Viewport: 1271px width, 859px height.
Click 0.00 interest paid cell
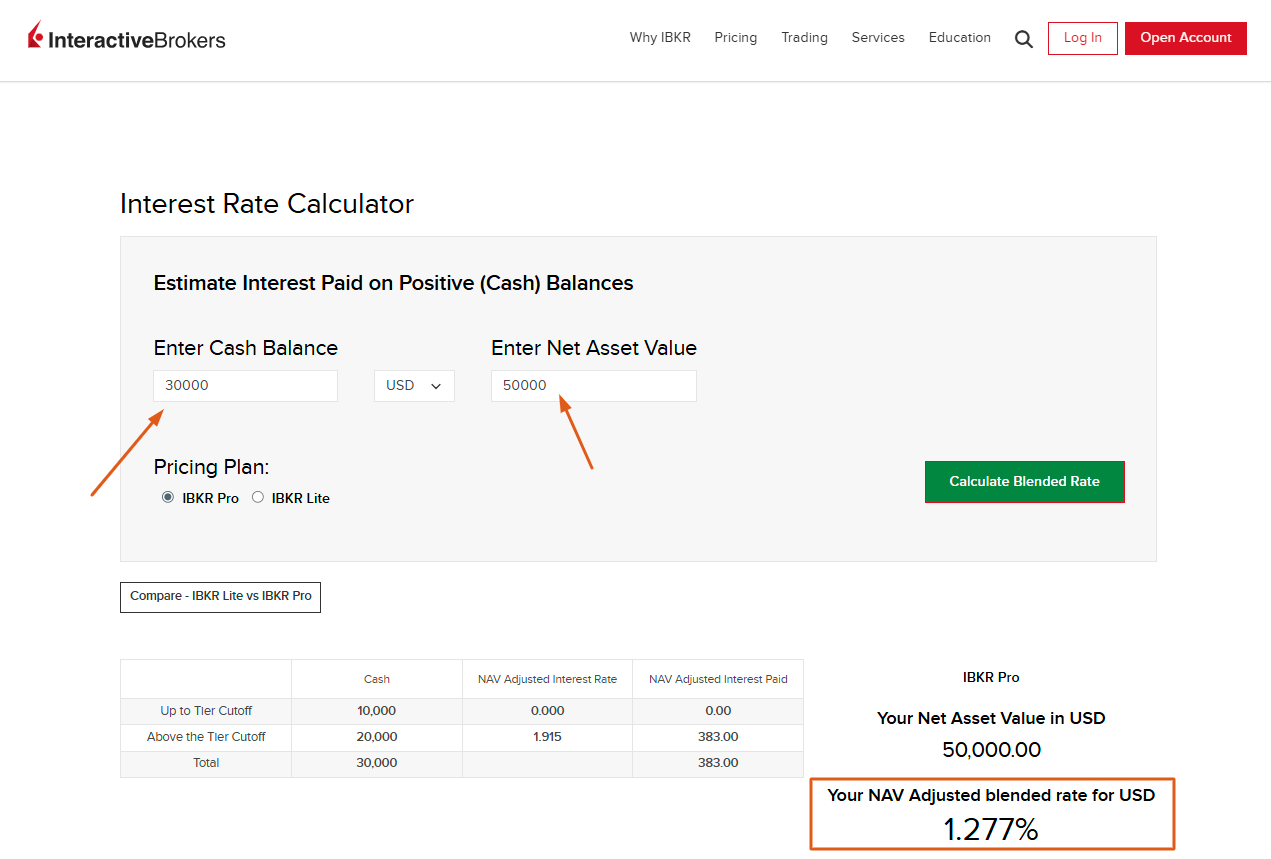coord(718,711)
